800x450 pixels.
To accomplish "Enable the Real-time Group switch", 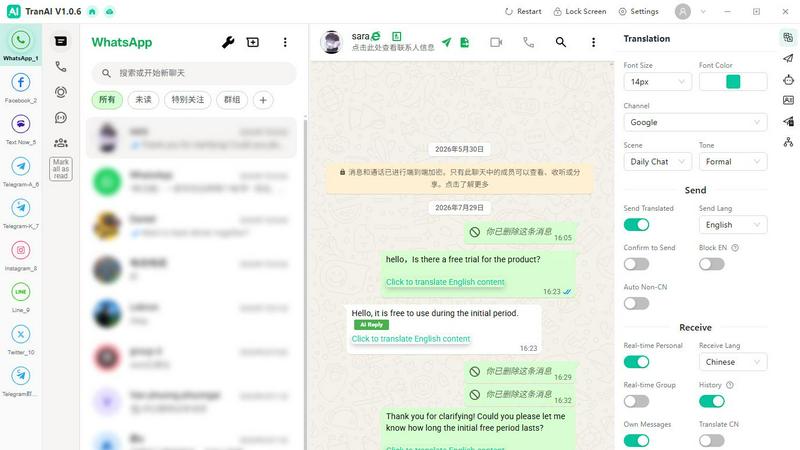I will pos(636,401).
